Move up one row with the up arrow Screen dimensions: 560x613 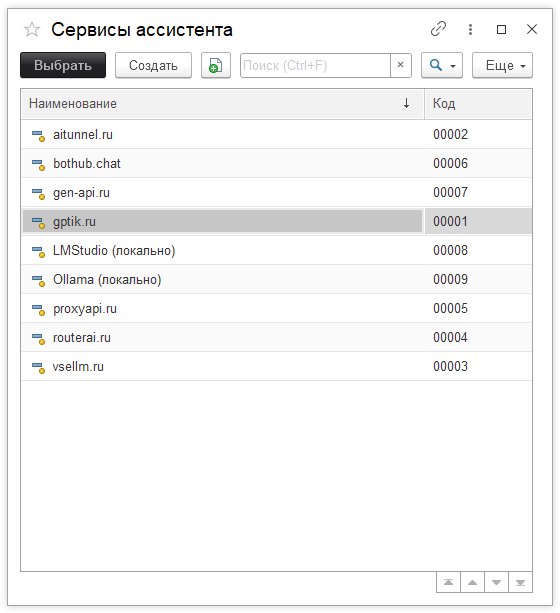click(x=472, y=582)
